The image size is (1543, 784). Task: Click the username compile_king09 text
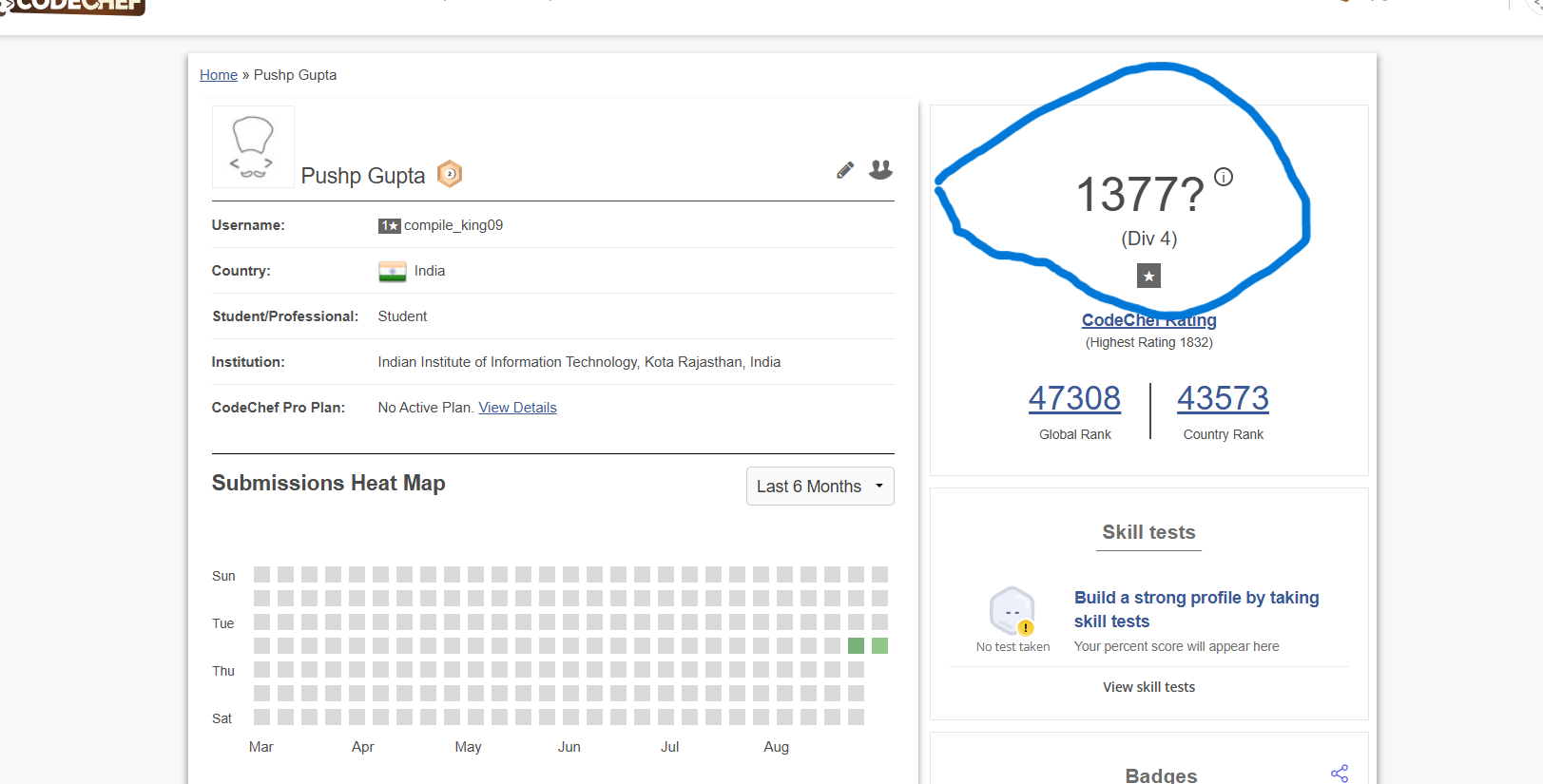click(453, 225)
